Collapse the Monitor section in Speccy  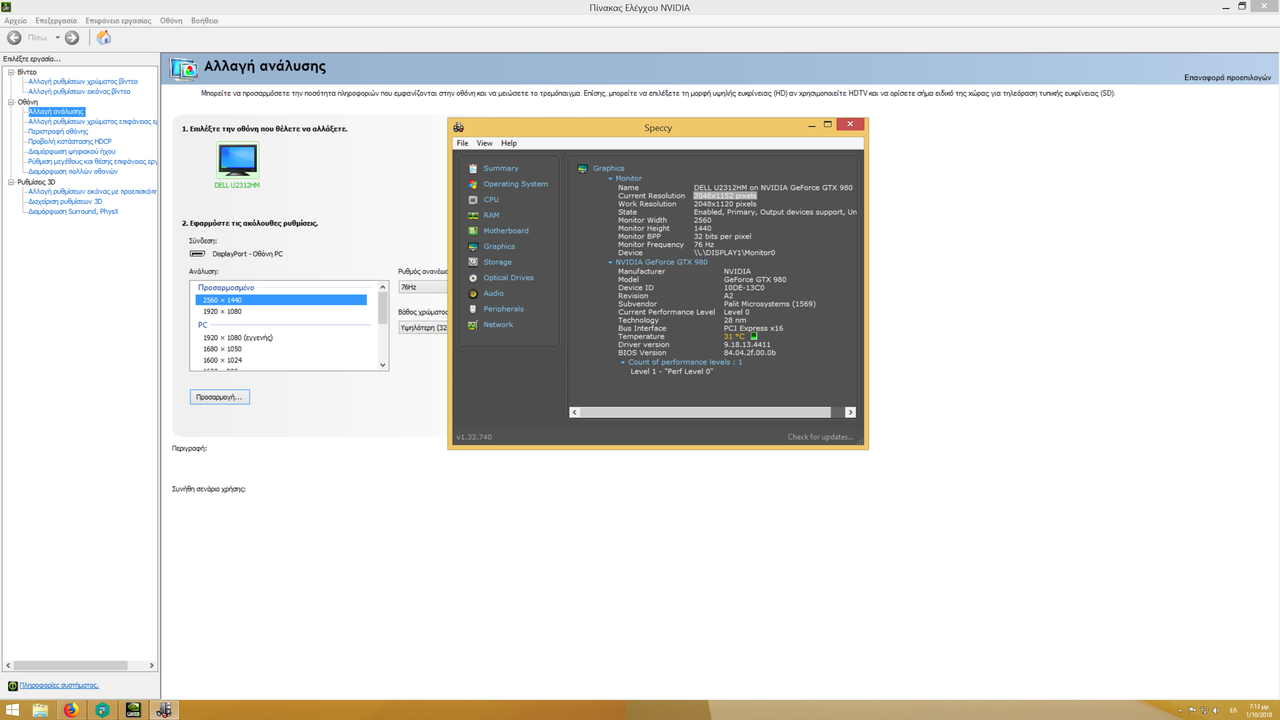[610, 179]
